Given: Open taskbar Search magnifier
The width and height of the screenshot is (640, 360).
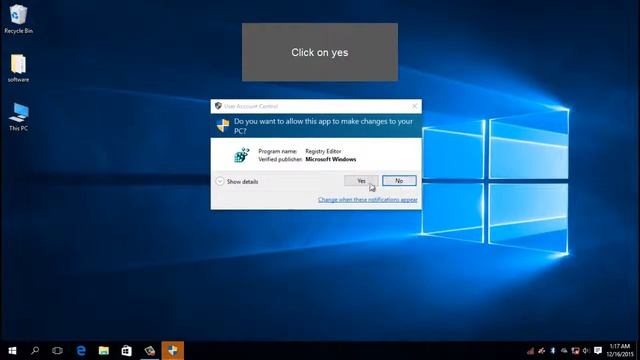Looking at the screenshot, I should [35, 351].
